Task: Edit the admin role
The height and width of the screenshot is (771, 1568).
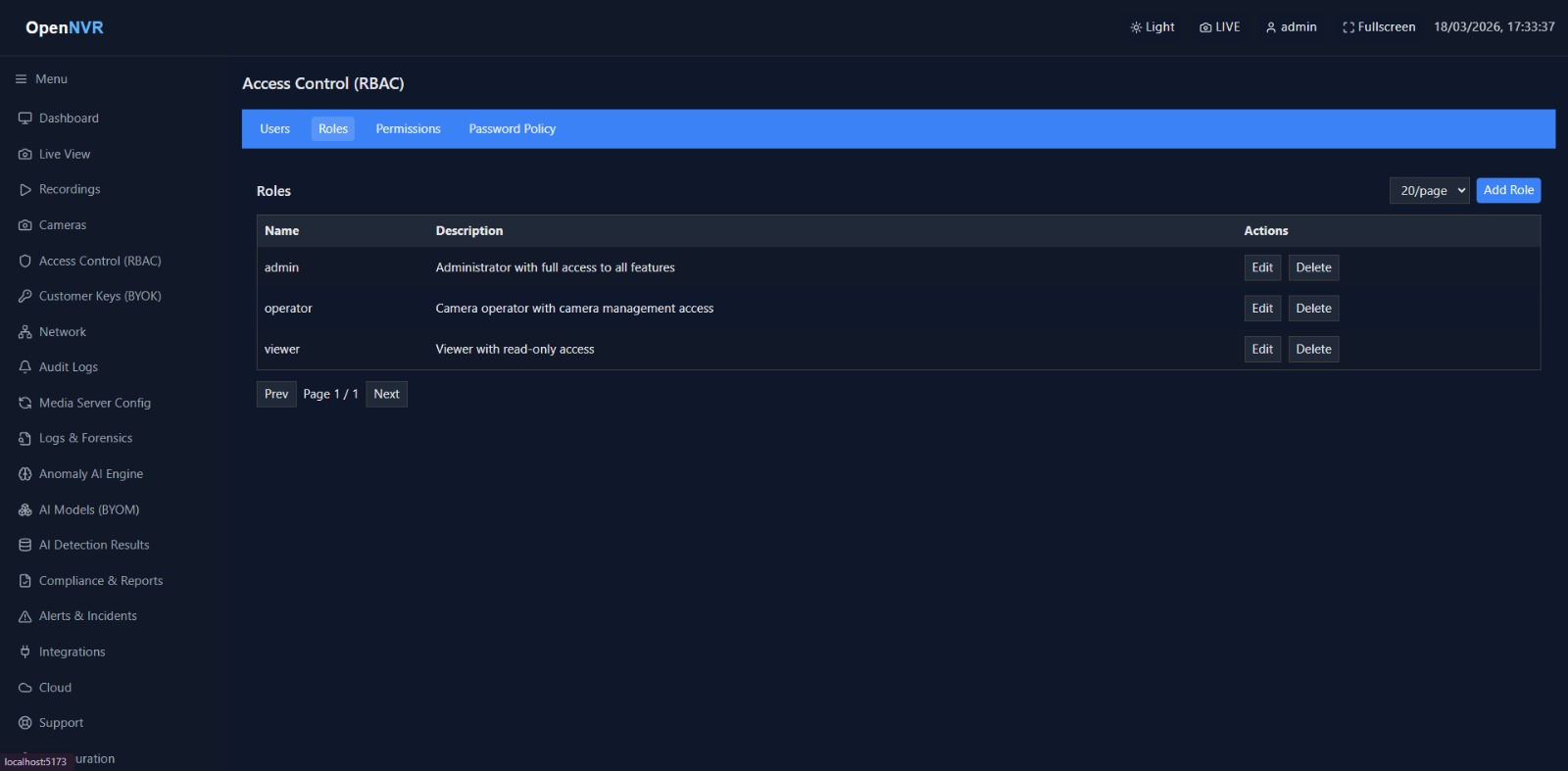Action: click(x=1262, y=267)
